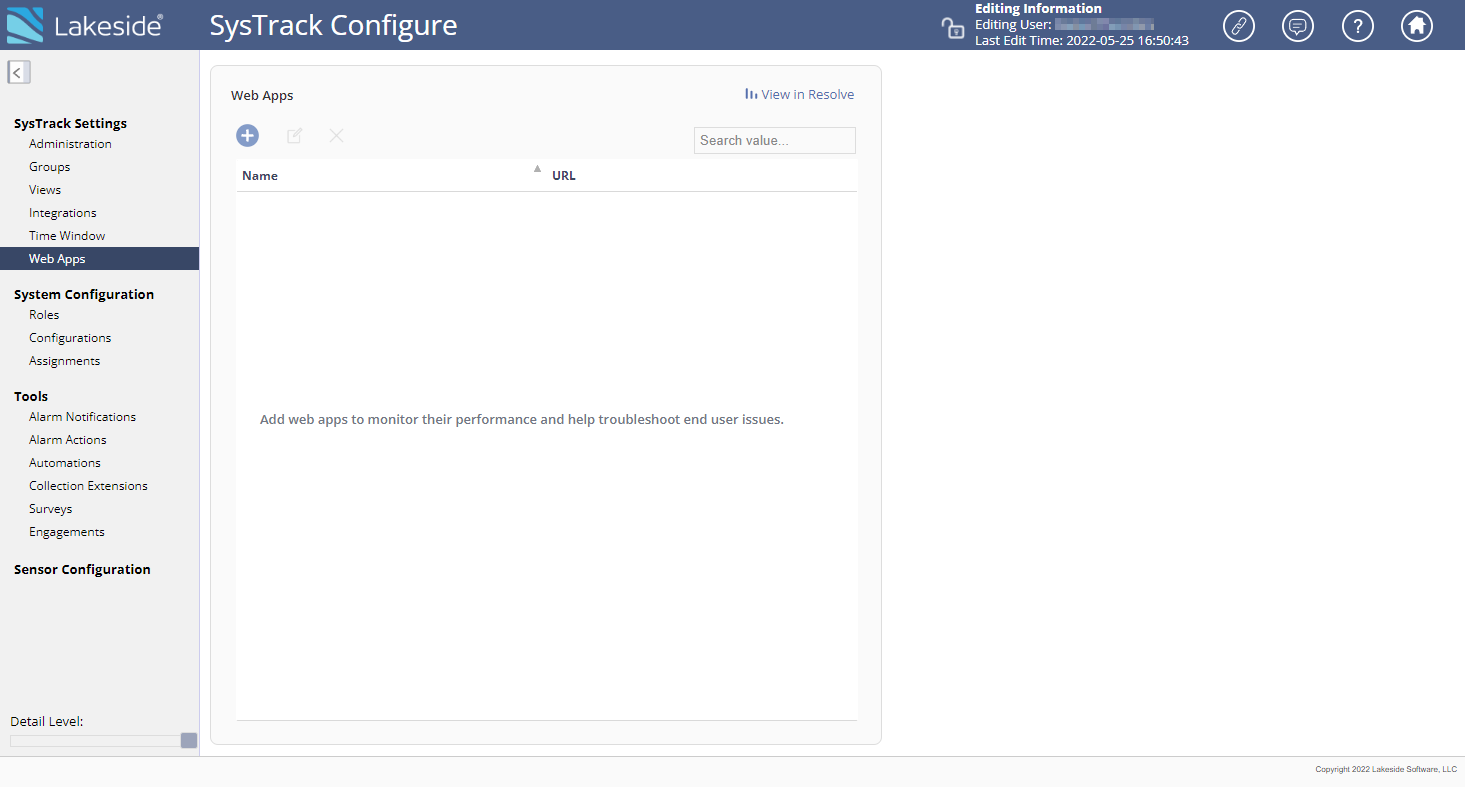Image resolution: width=1465 pixels, height=787 pixels.
Task: Open Assignments page
Action: pos(65,361)
